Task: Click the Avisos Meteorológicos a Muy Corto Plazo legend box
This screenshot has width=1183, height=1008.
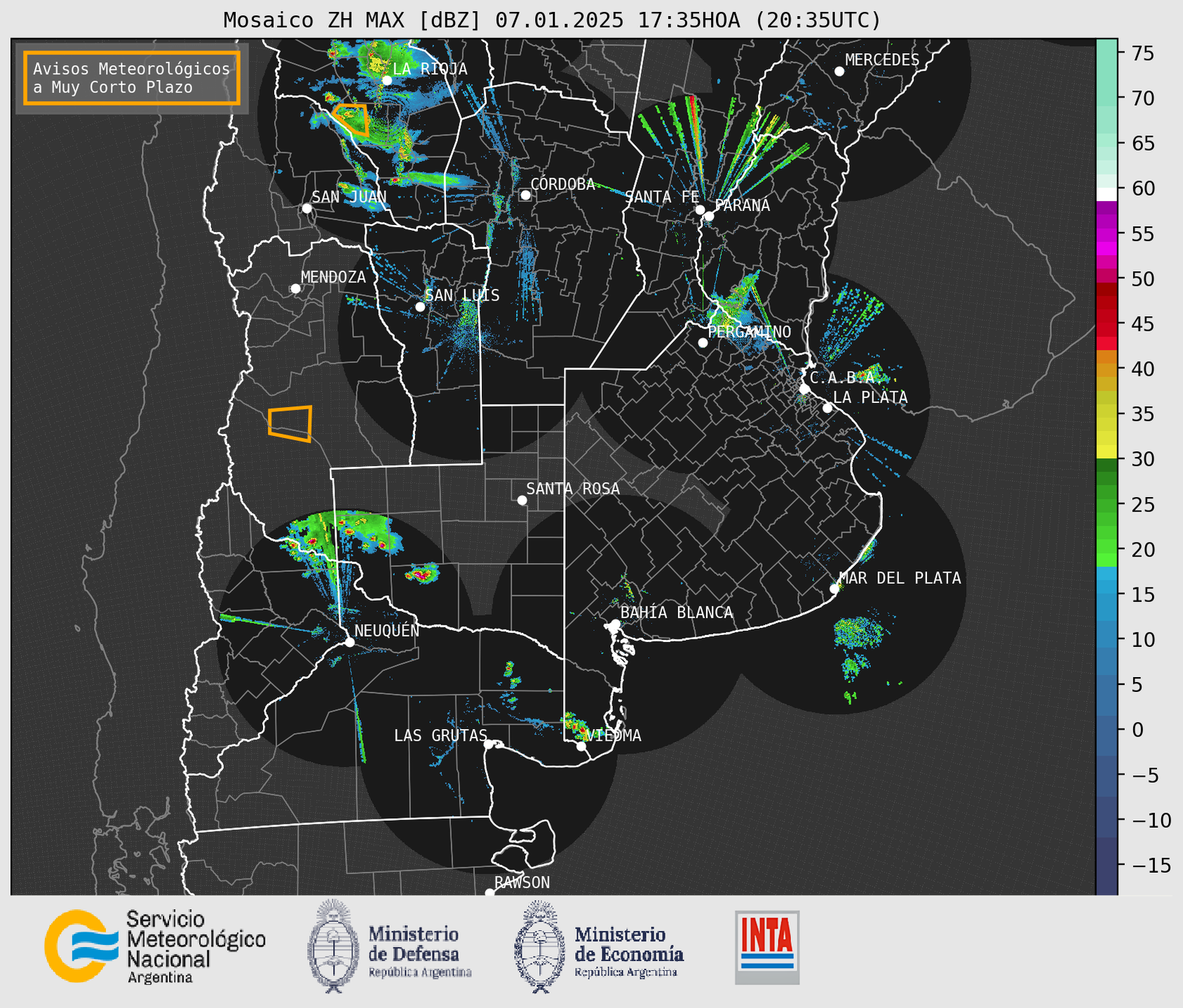Action: pos(132,78)
